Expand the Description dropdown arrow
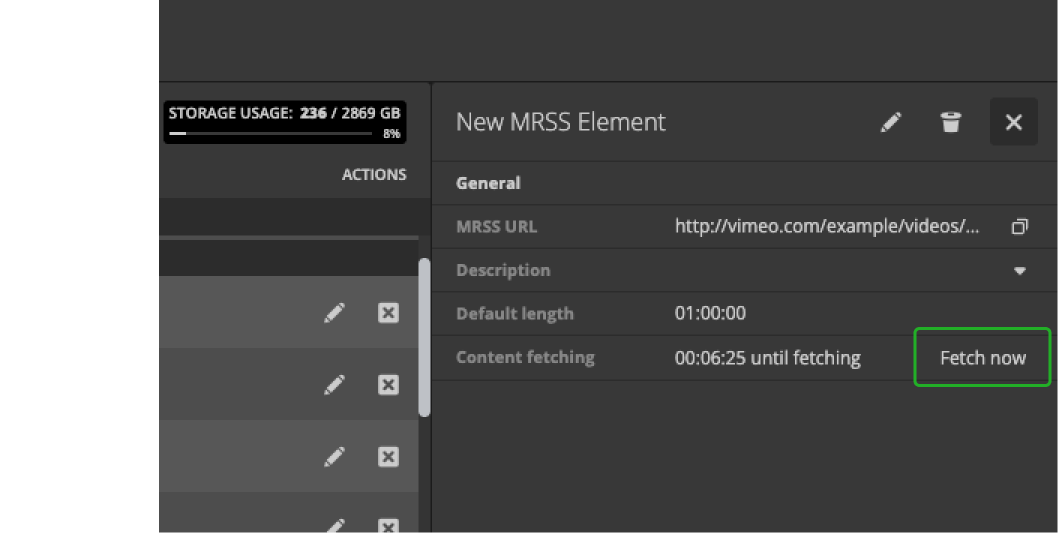1058x533 pixels. pyautogui.click(x=1020, y=271)
